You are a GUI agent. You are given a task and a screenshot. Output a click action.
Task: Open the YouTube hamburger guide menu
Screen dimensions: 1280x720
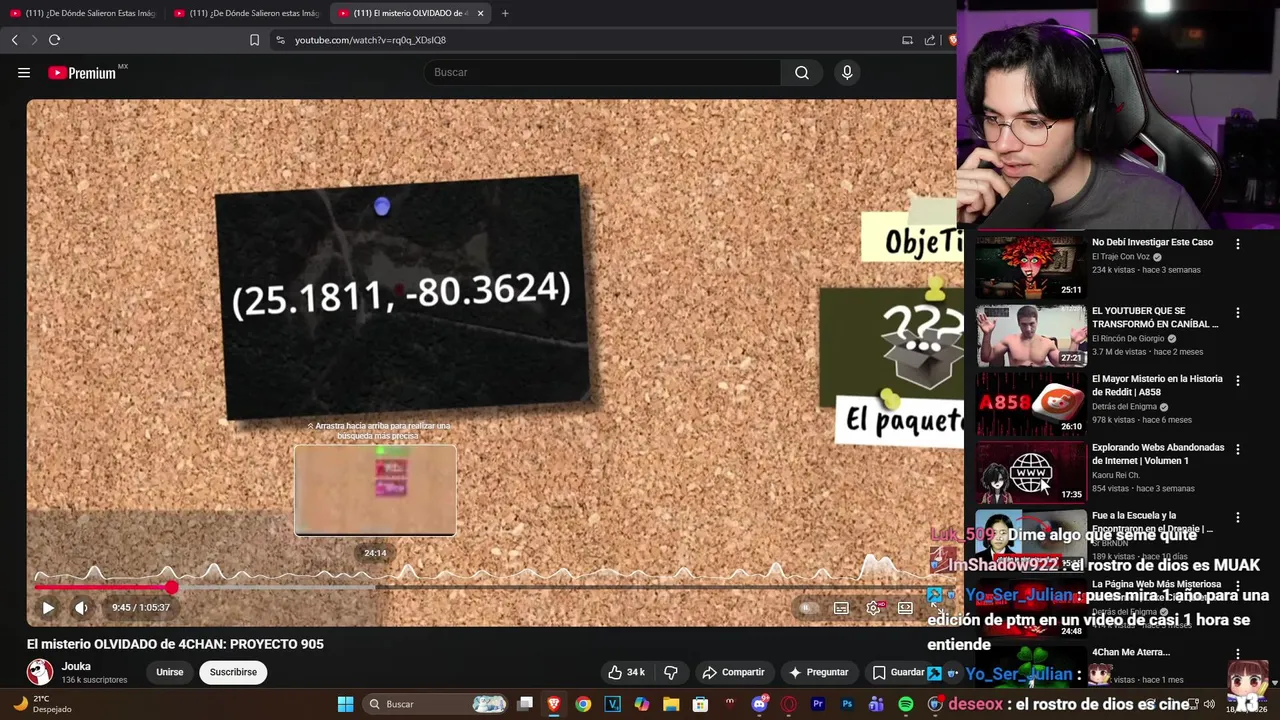tap(24, 72)
